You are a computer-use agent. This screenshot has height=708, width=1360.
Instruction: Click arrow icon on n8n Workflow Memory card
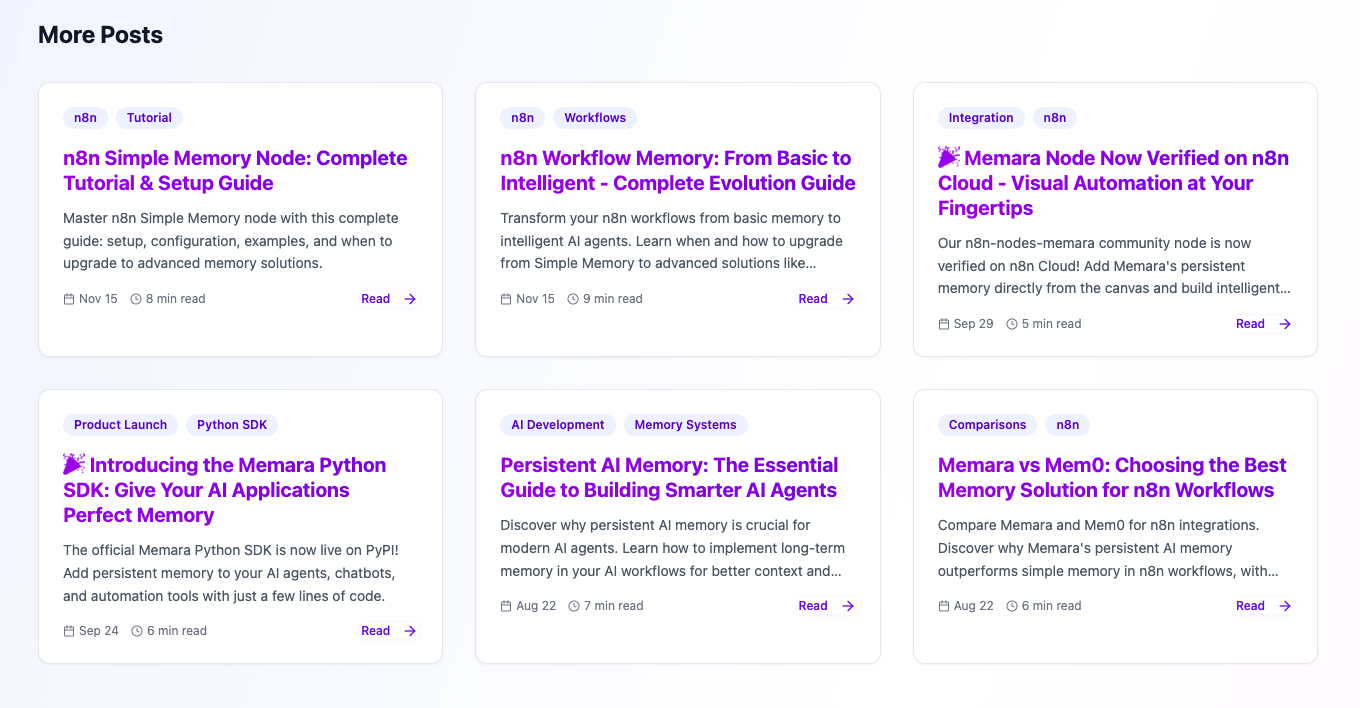tap(848, 299)
